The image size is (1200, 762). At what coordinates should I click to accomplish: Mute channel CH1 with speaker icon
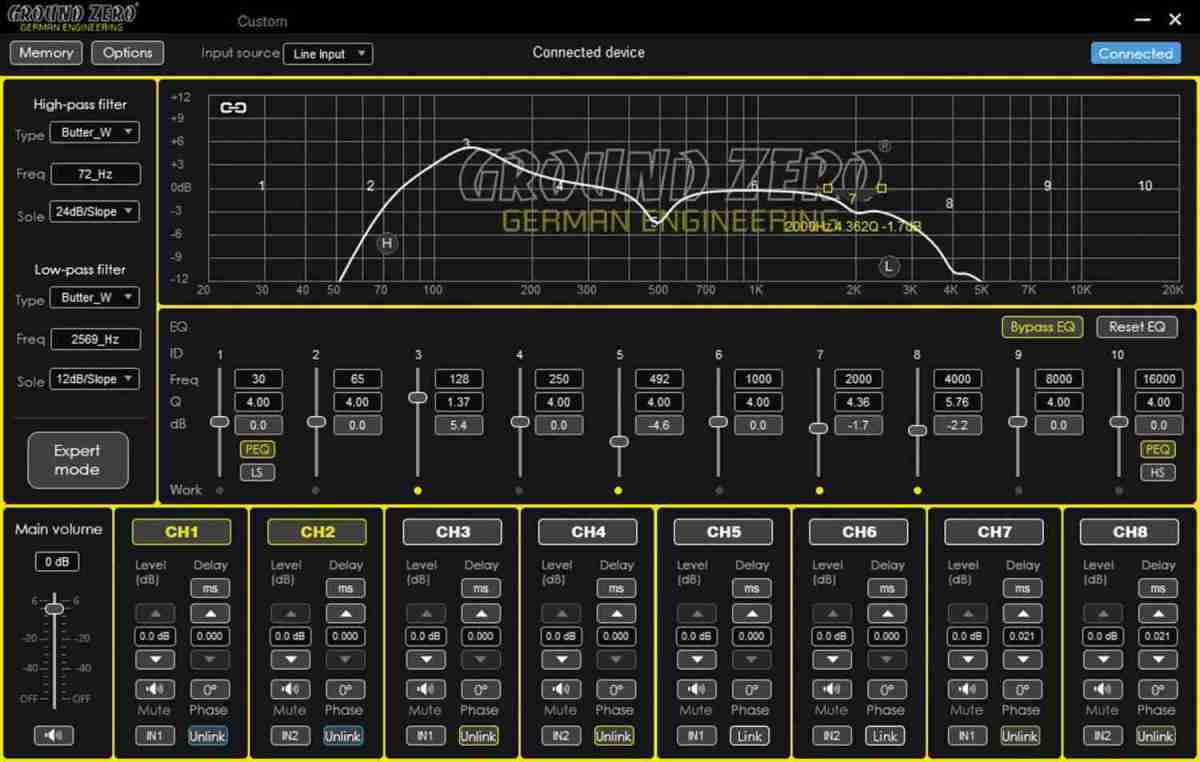(x=155, y=689)
